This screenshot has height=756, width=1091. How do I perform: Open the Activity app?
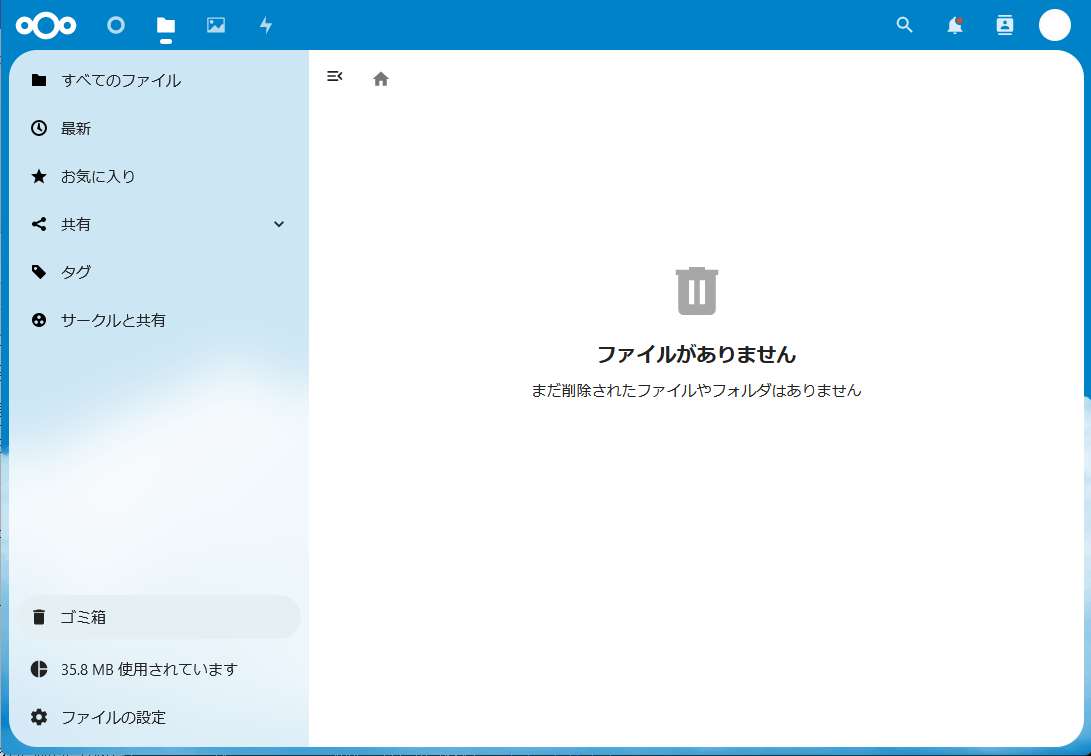coord(266,25)
